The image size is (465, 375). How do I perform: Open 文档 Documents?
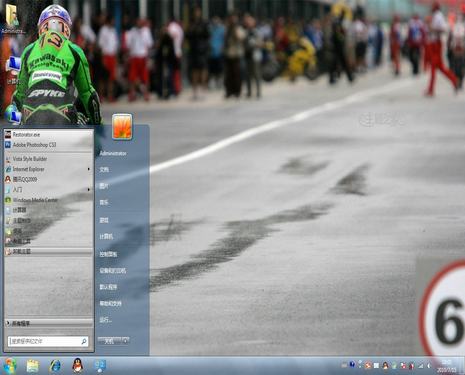pyautogui.click(x=104, y=170)
